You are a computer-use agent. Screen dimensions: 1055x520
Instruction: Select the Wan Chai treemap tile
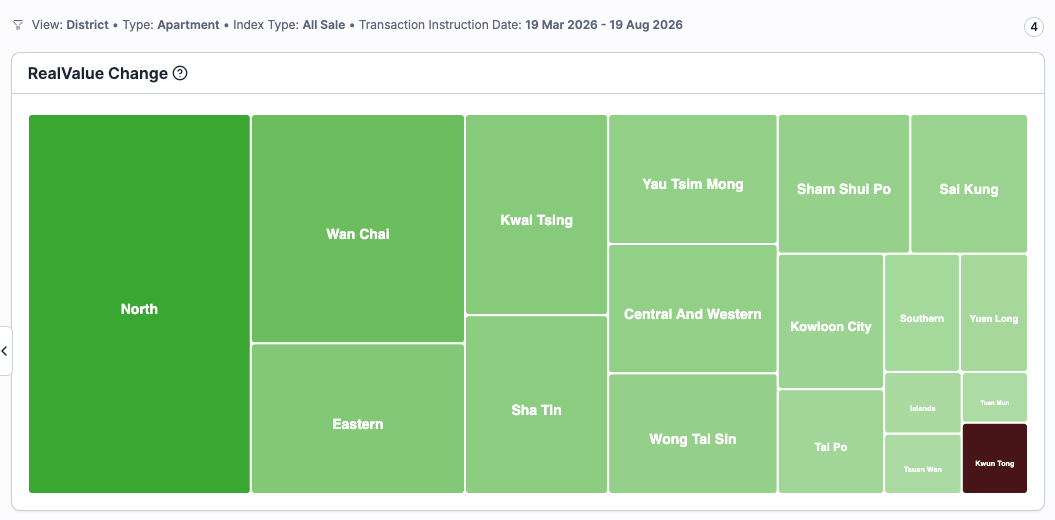click(358, 229)
